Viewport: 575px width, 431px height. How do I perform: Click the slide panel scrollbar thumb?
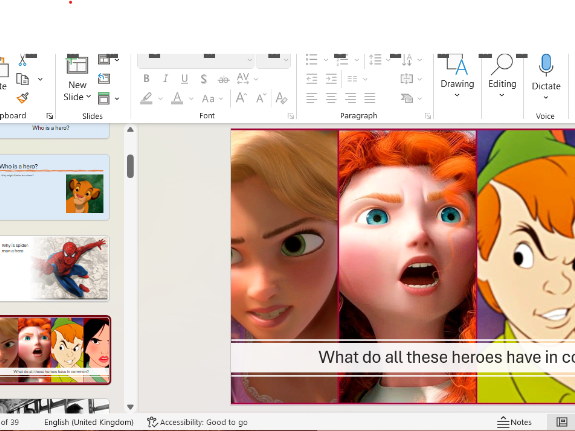click(x=130, y=166)
